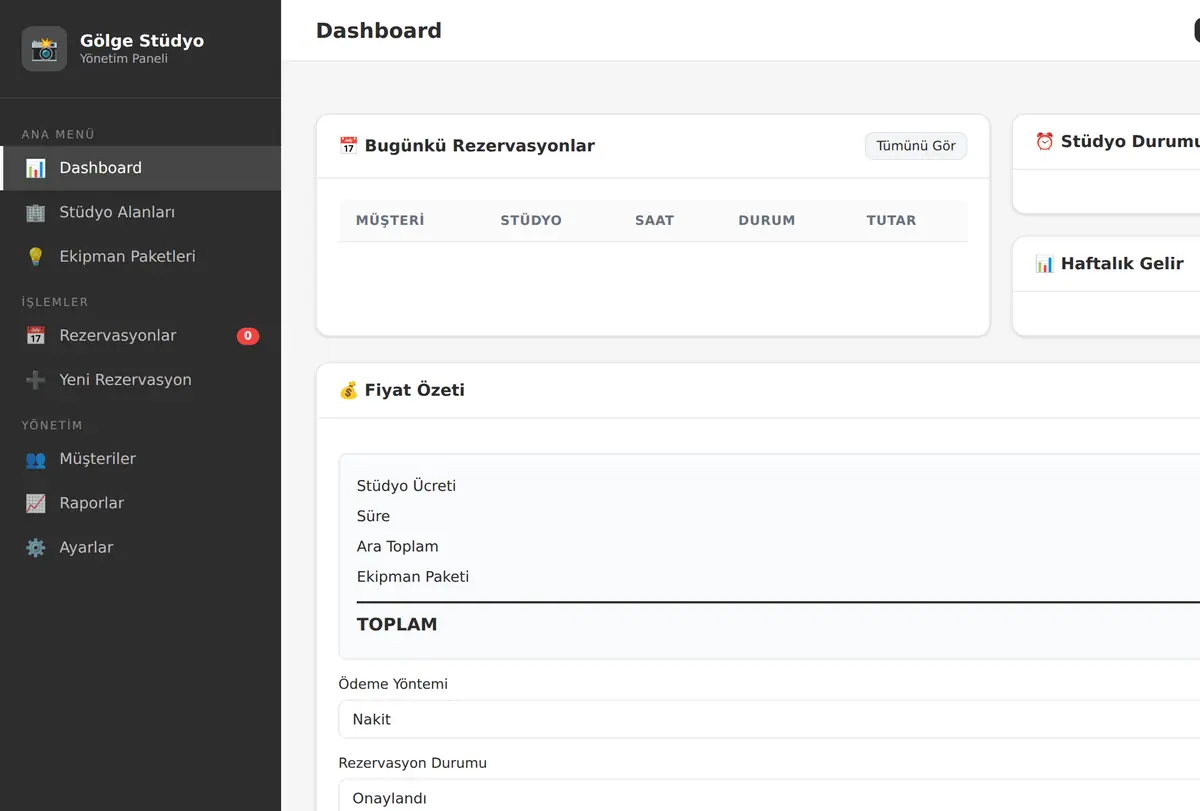Screen dimensions: 1200x811
Task: Click the Ara Toplam row label
Action: [x=397, y=546]
